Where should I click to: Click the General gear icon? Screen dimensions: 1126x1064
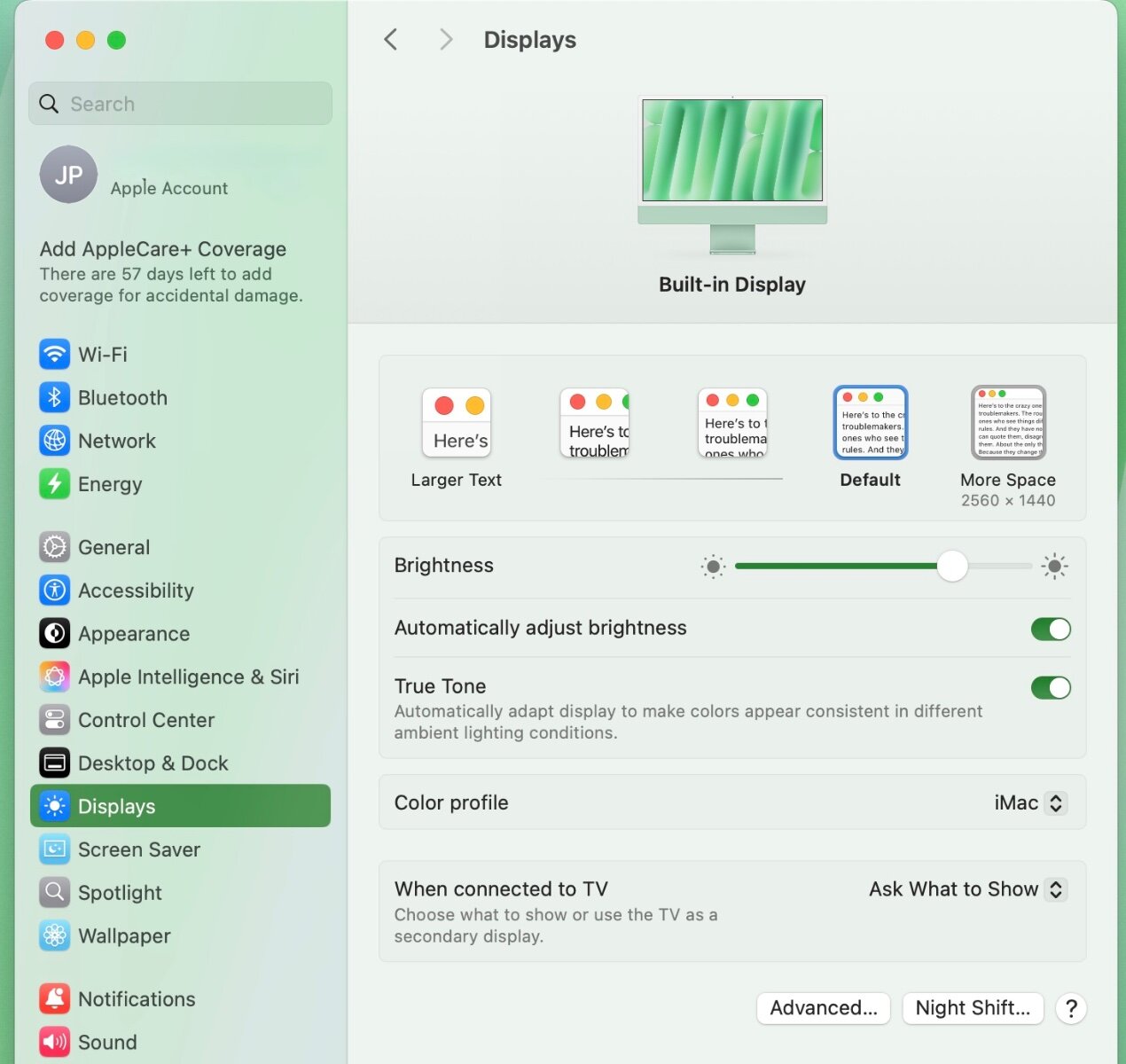[x=55, y=547]
